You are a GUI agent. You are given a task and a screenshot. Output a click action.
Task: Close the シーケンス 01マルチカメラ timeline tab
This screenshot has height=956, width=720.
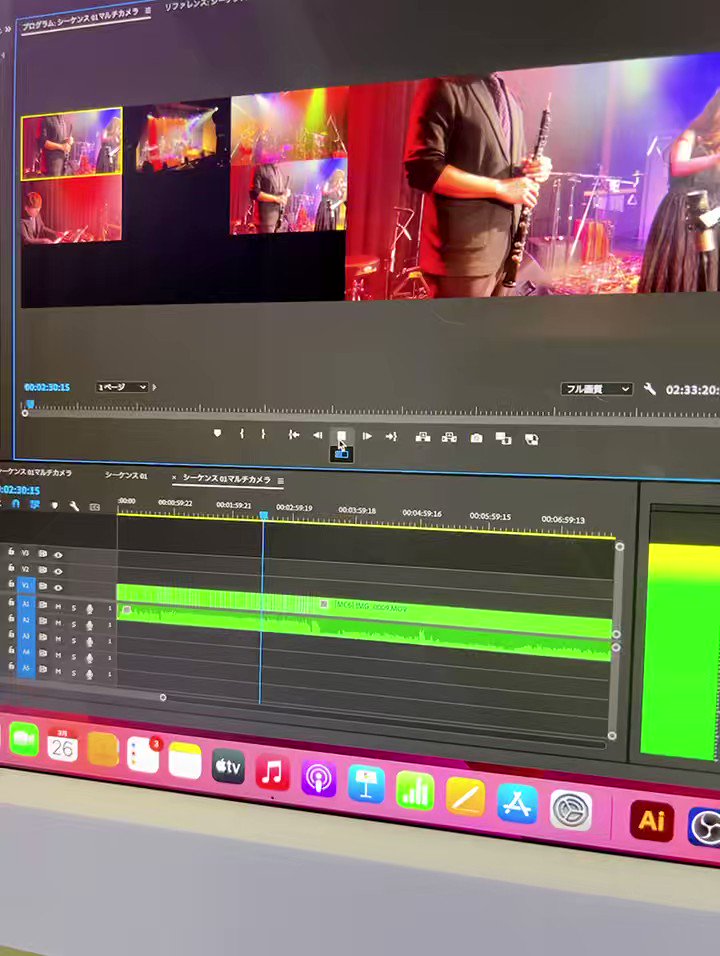[174, 477]
